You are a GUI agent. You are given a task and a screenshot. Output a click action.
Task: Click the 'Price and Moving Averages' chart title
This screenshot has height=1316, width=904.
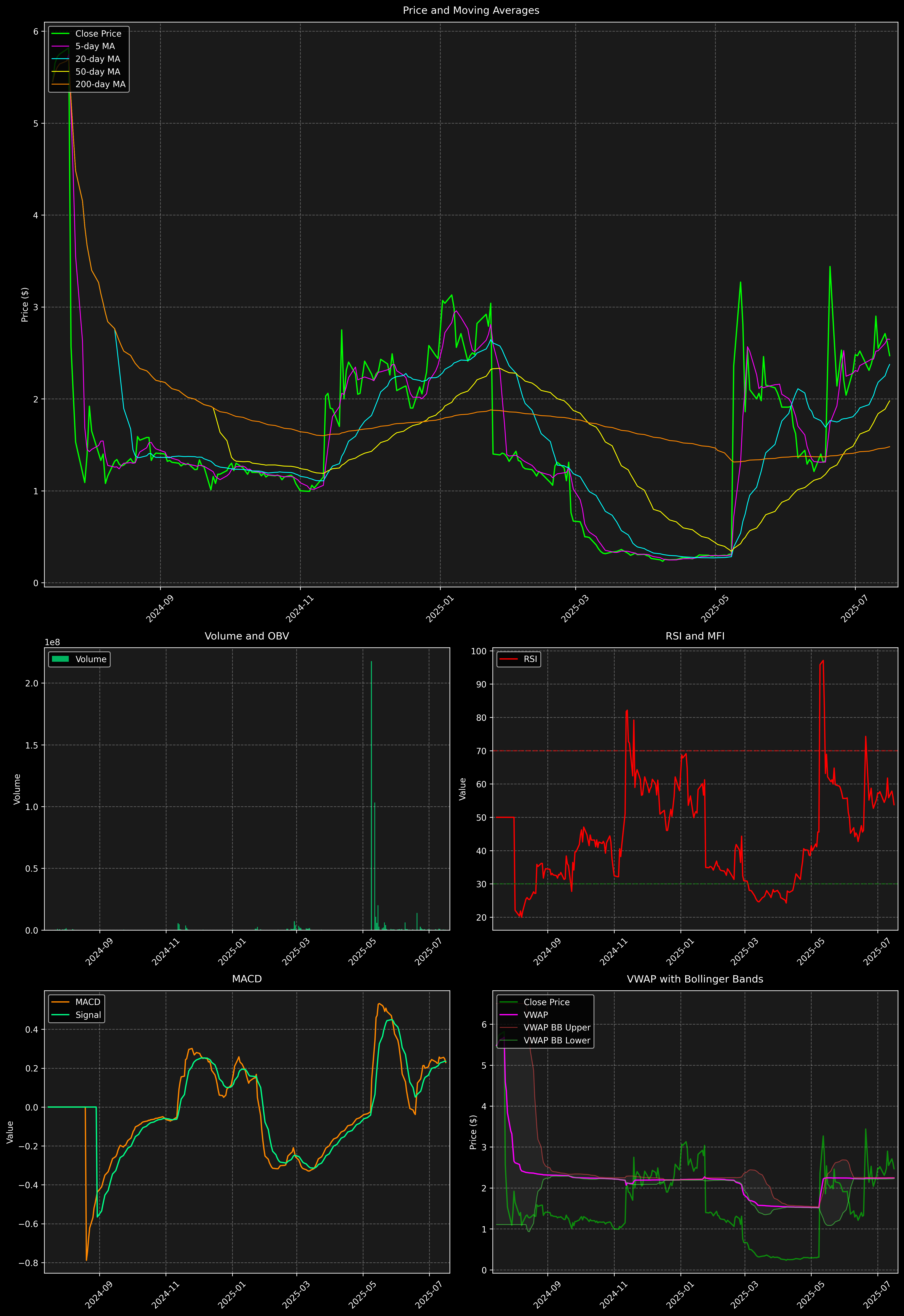[471, 10]
